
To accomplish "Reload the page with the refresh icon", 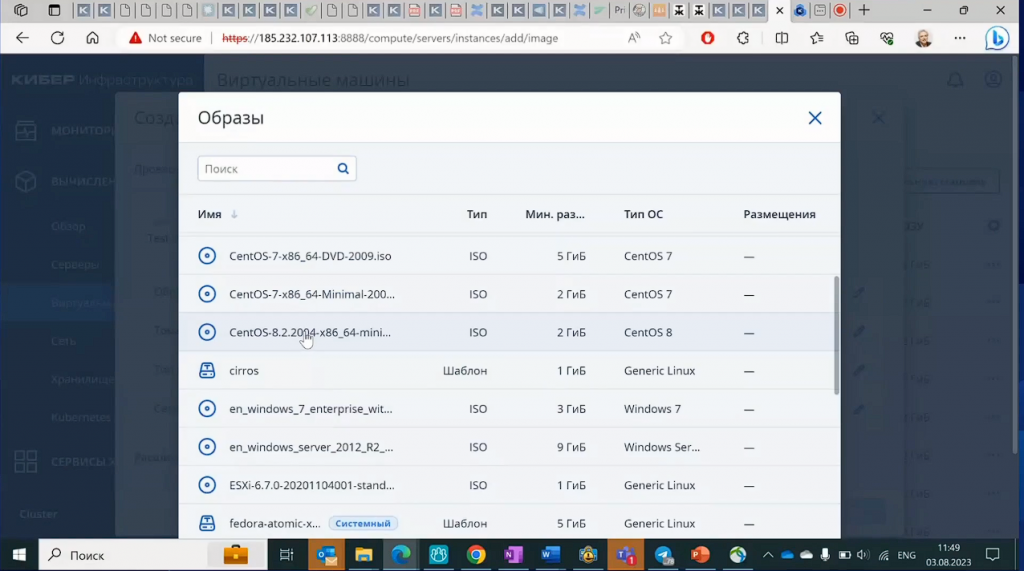I will [x=57, y=38].
